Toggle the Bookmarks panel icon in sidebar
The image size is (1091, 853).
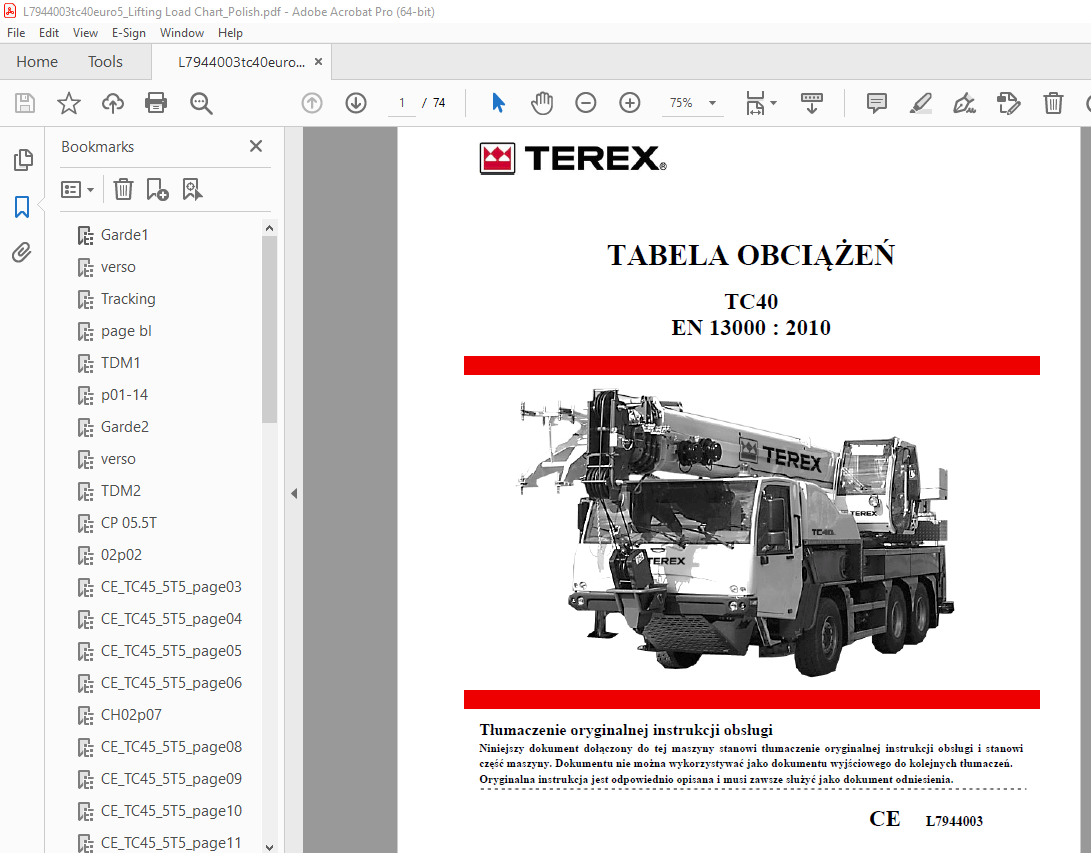(22, 207)
